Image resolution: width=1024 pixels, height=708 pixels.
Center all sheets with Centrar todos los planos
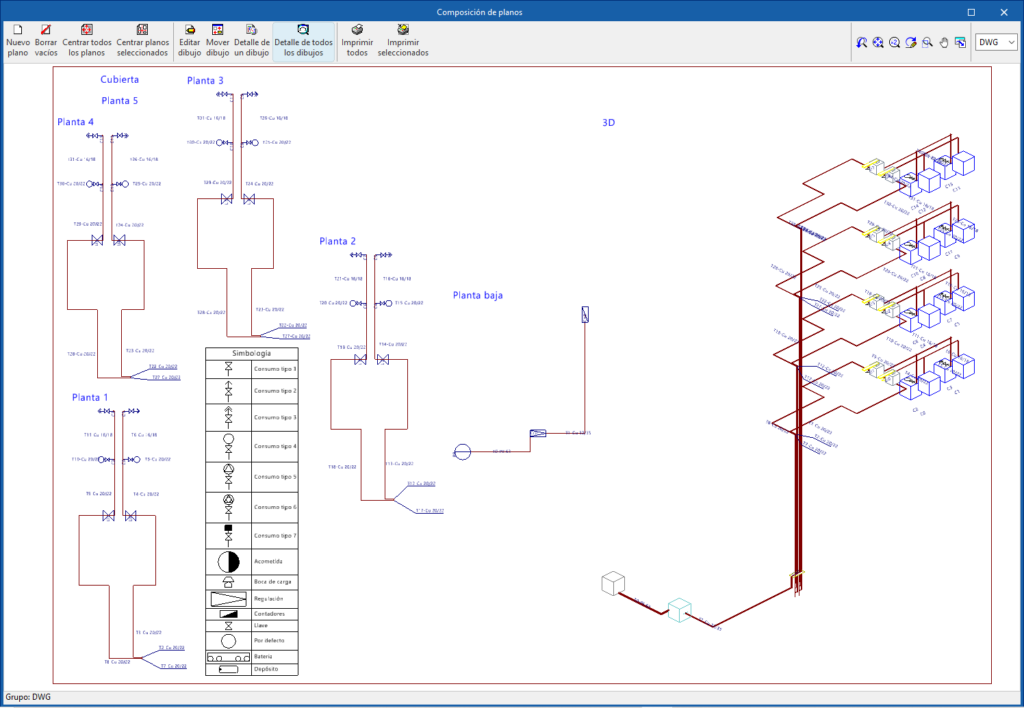(x=87, y=41)
